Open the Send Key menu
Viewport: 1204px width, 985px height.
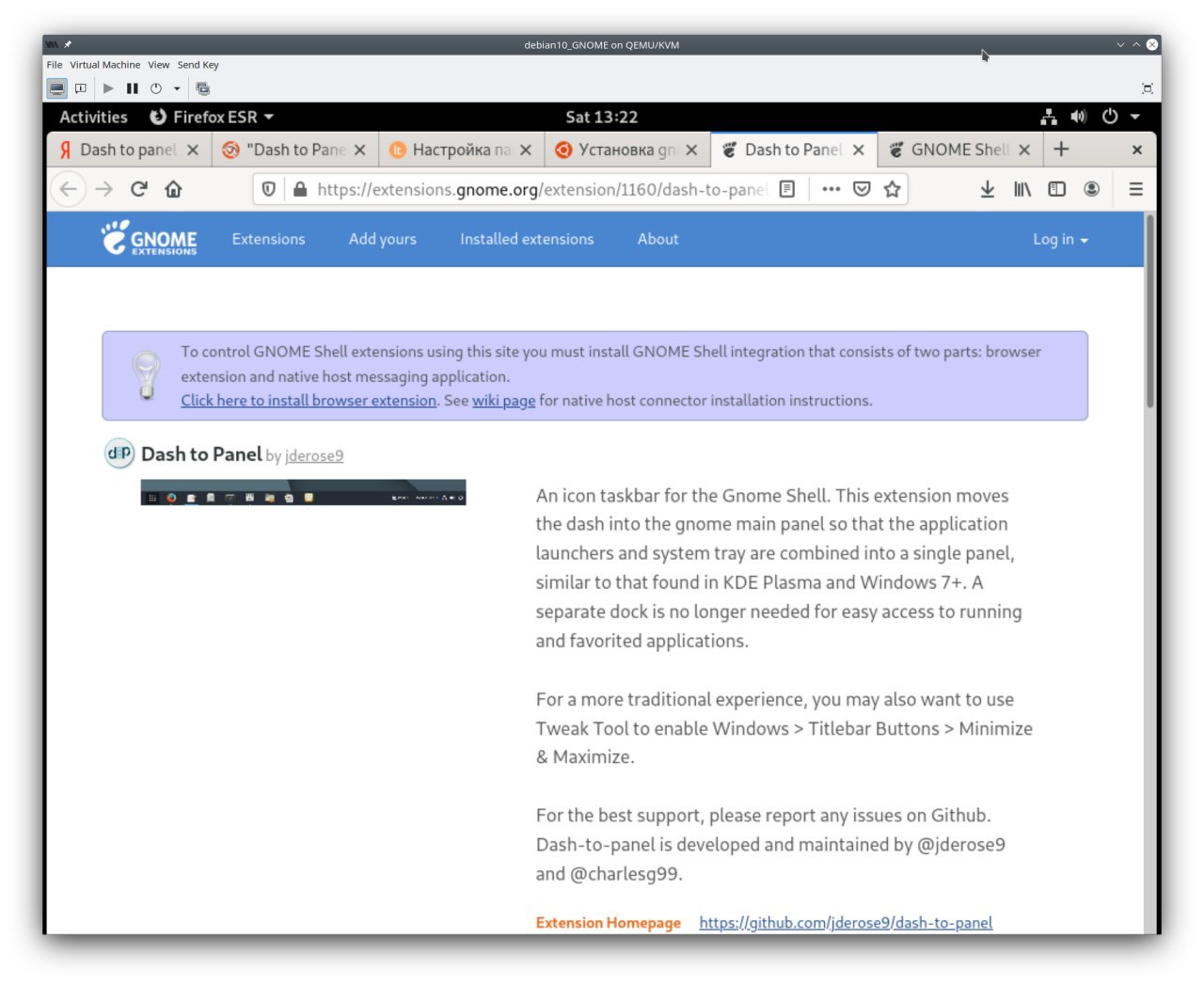click(x=198, y=65)
